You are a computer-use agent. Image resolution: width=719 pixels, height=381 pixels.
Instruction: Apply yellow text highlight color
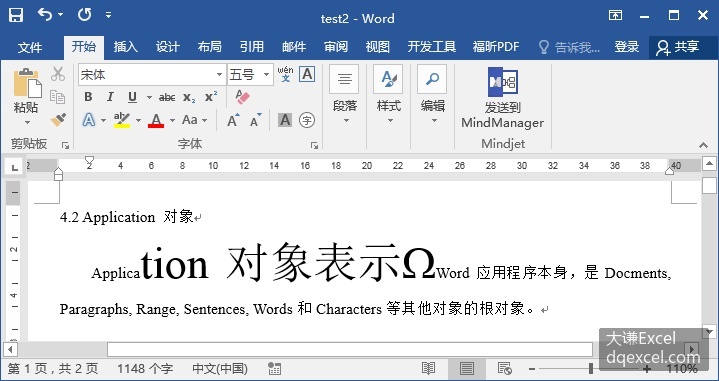[122, 120]
